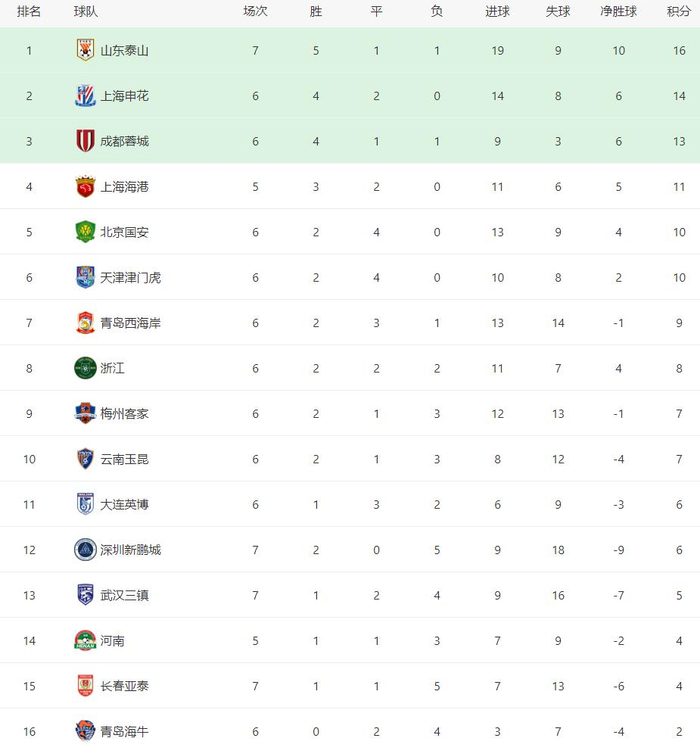Click the 浙江 round team emblem
Viewport: 700px width, 745px height.
85,368
